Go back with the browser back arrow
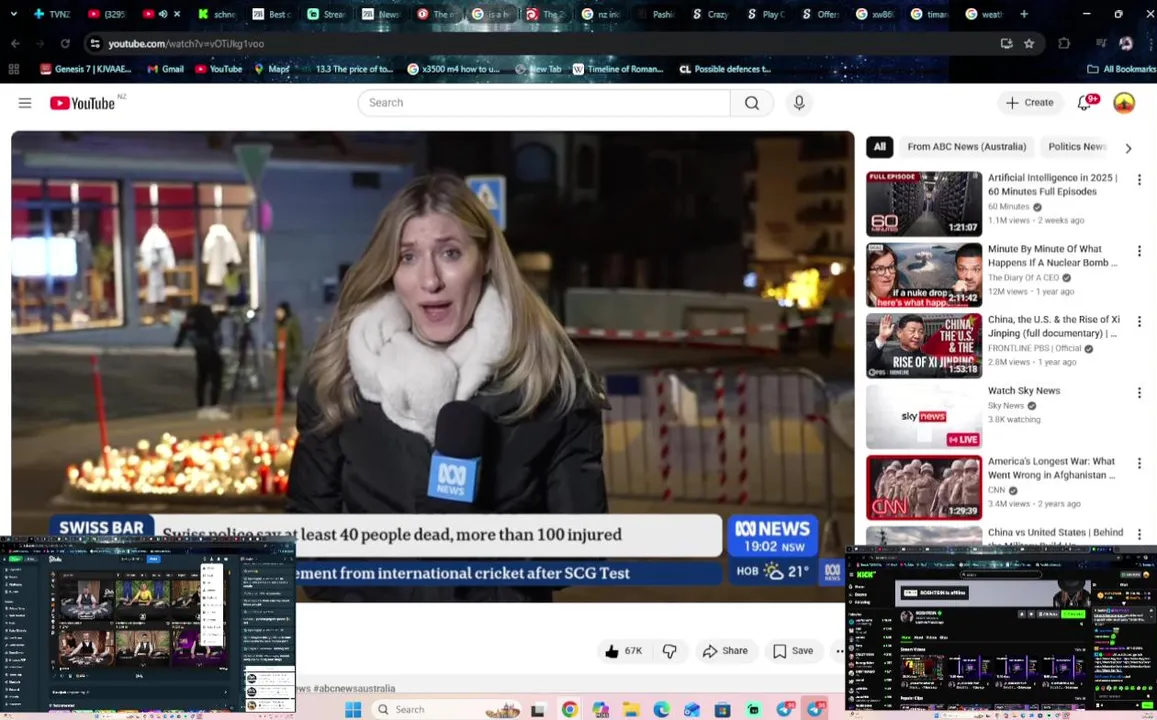 [15, 44]
